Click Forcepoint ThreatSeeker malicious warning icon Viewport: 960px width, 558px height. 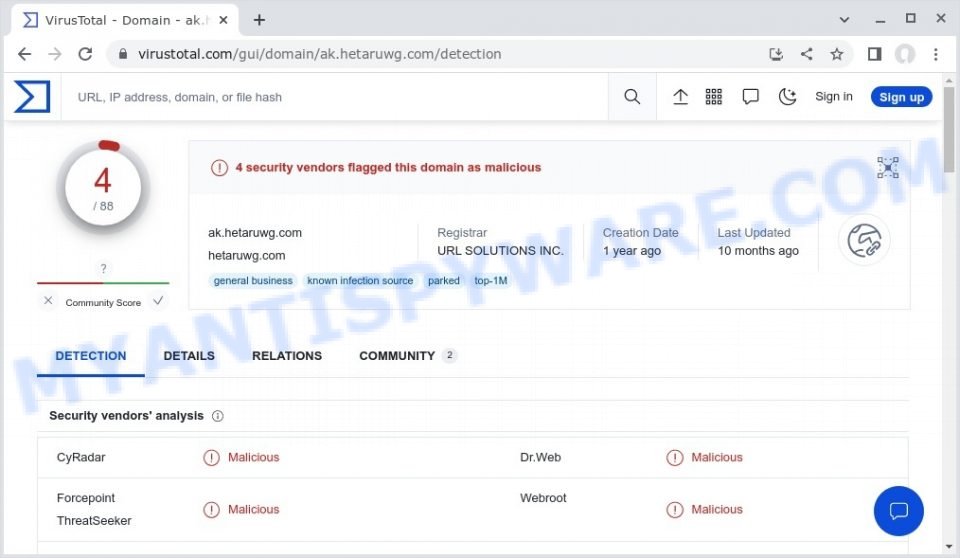(211, 510)
